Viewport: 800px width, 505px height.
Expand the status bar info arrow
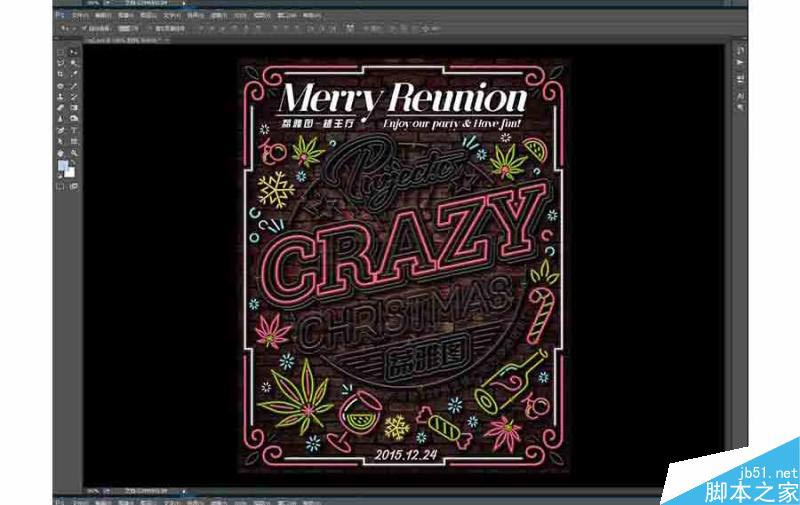(x=184, y=491)
